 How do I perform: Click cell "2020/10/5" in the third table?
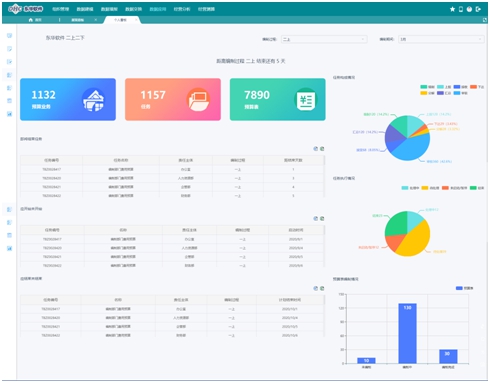(289, 327)
